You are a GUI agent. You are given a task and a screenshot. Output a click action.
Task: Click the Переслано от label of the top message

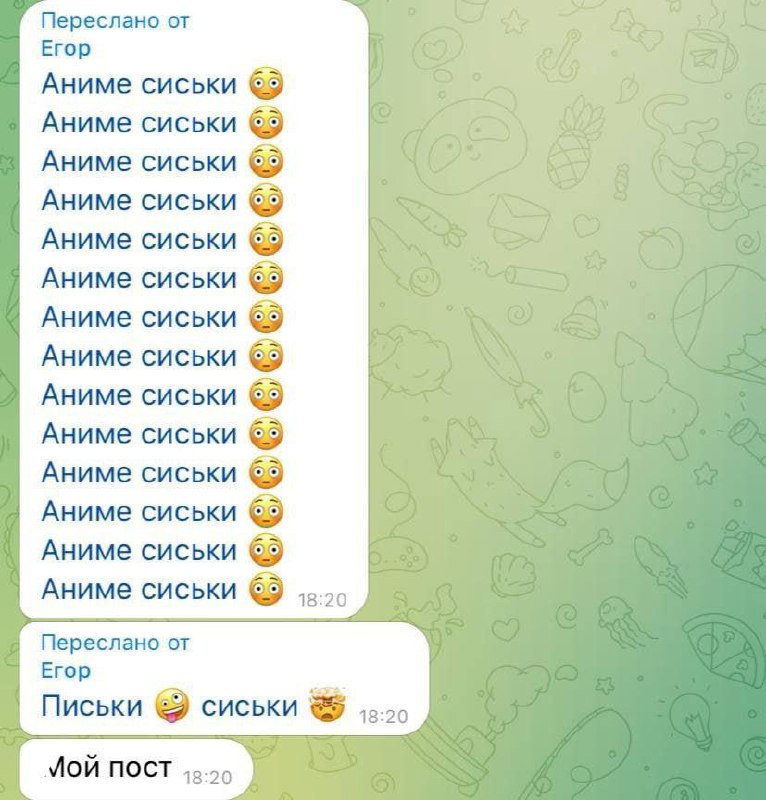pyautogui.click(x=115, y=21)
